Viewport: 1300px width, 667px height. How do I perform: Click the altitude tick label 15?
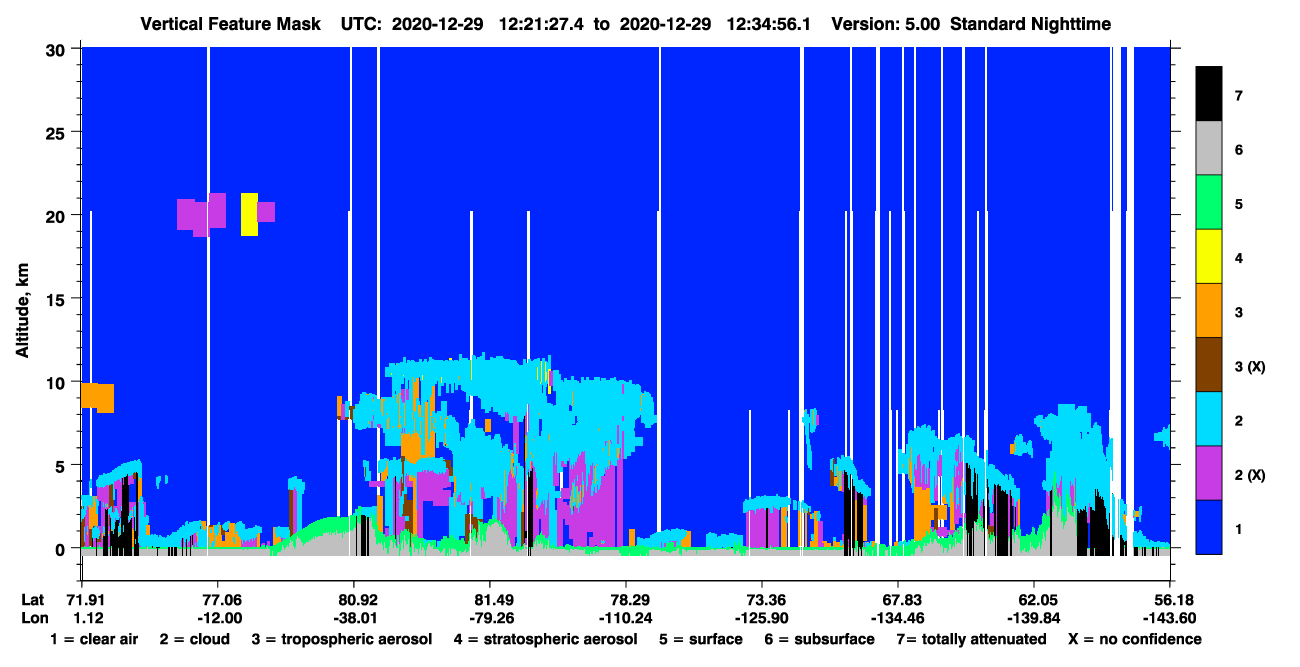tap(58, 299)
